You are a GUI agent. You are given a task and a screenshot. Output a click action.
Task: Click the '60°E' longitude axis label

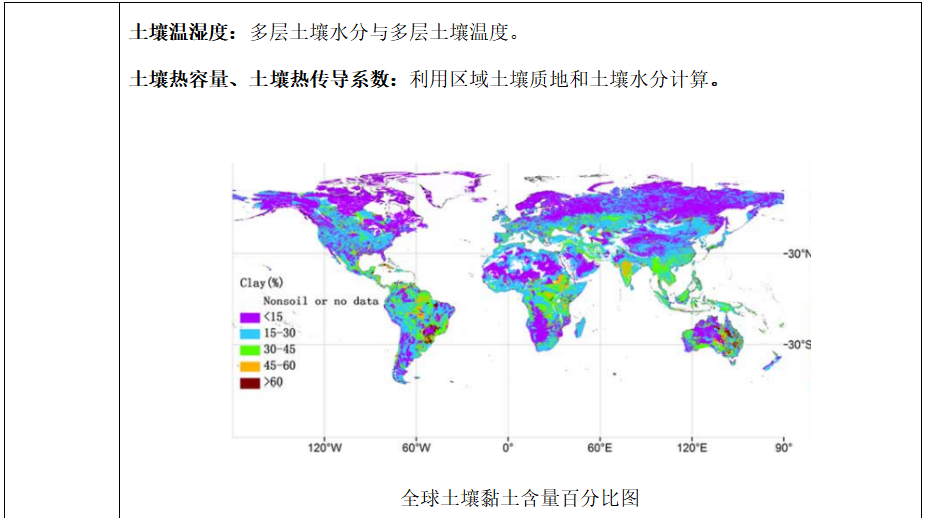pos(599,448)
